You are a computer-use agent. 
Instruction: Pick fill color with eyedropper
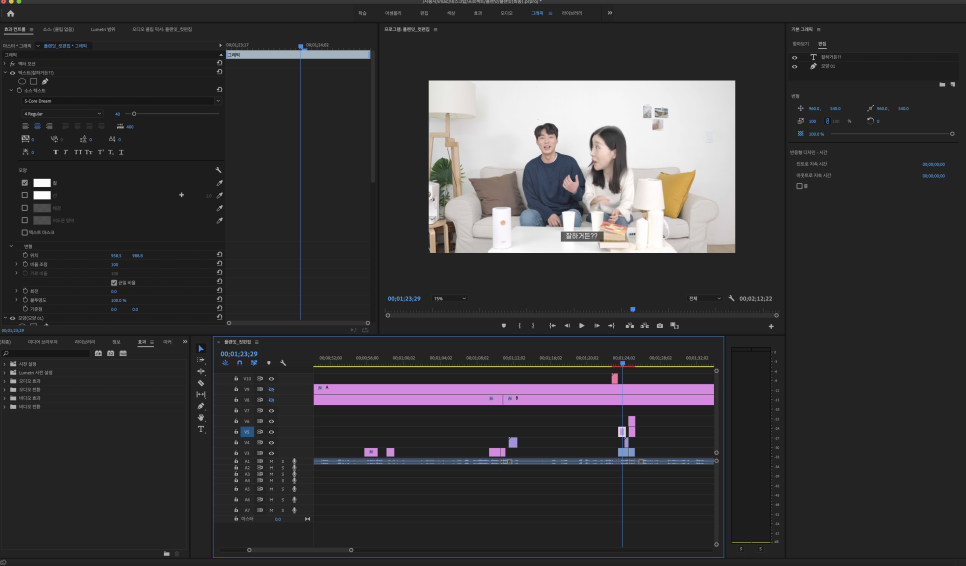[219, 183]
